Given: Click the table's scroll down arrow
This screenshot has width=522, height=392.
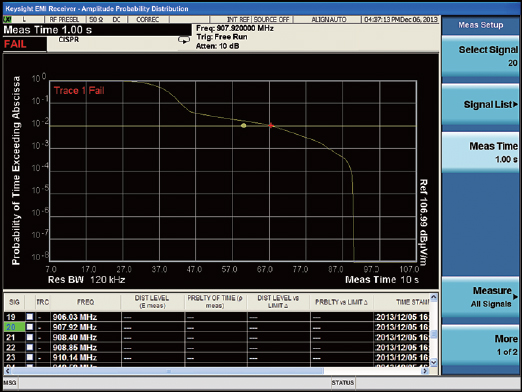Looking at the screenshot, I should pos(434,362).
